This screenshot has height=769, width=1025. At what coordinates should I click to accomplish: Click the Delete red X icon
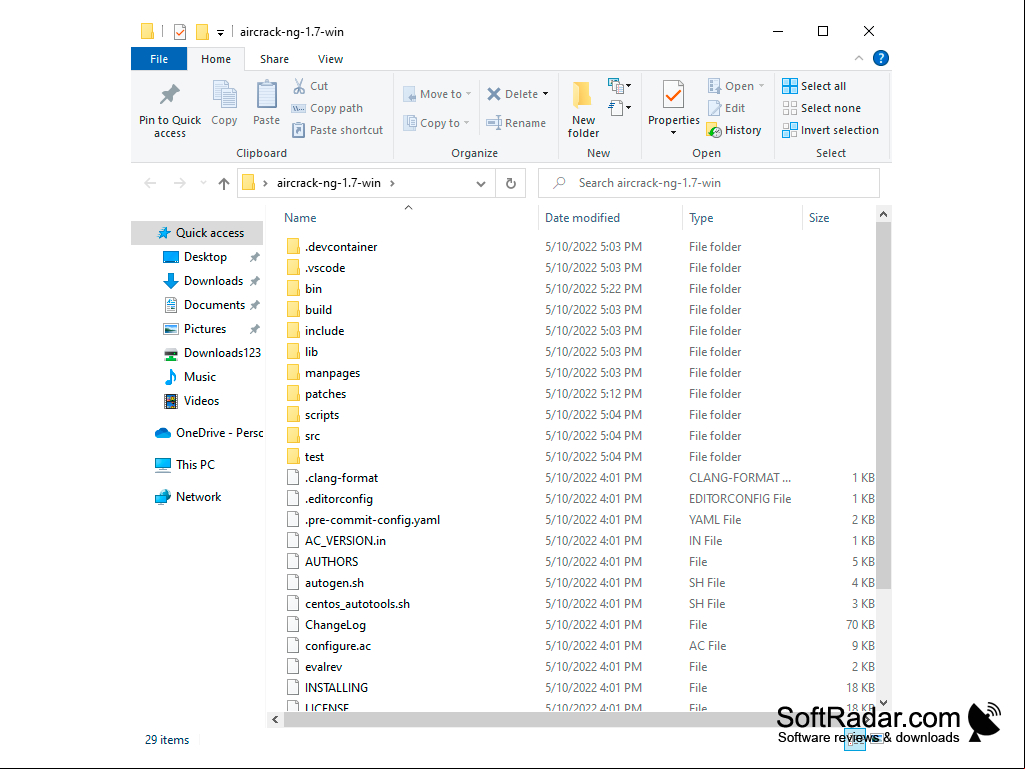coord(494,94)
